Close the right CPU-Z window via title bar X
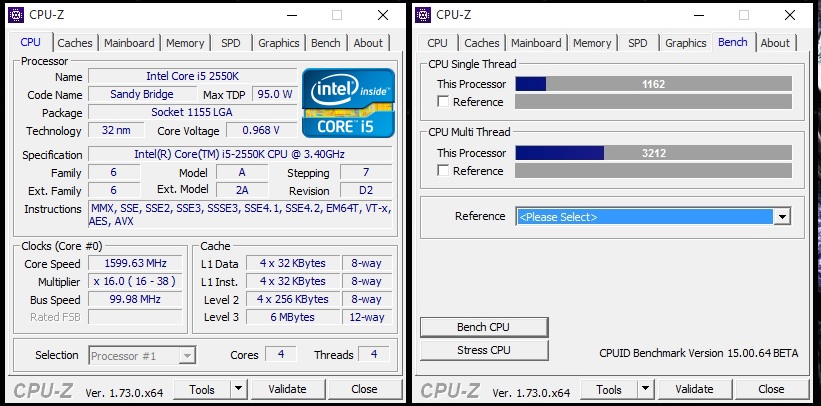Image resolution: width=821 pixels, height=406 pixels. tap(789, 14)
